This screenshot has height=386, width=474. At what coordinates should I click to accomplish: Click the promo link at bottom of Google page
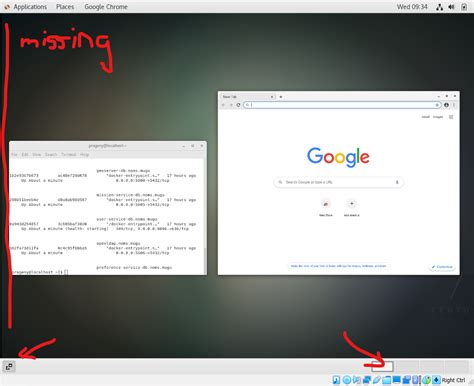click(x=338, y=266)
